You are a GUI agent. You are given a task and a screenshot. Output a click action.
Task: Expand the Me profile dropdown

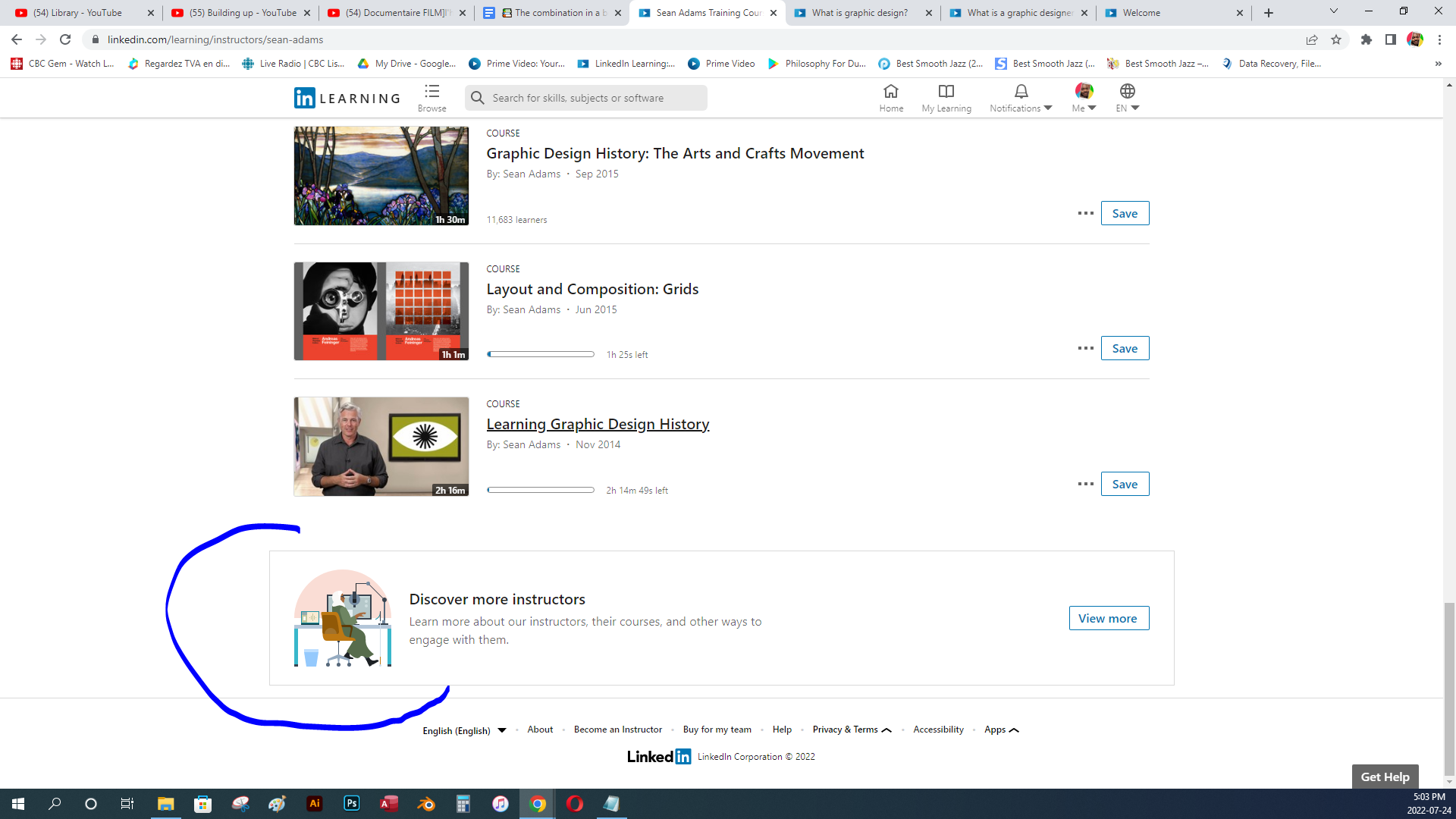point(1084,98)
